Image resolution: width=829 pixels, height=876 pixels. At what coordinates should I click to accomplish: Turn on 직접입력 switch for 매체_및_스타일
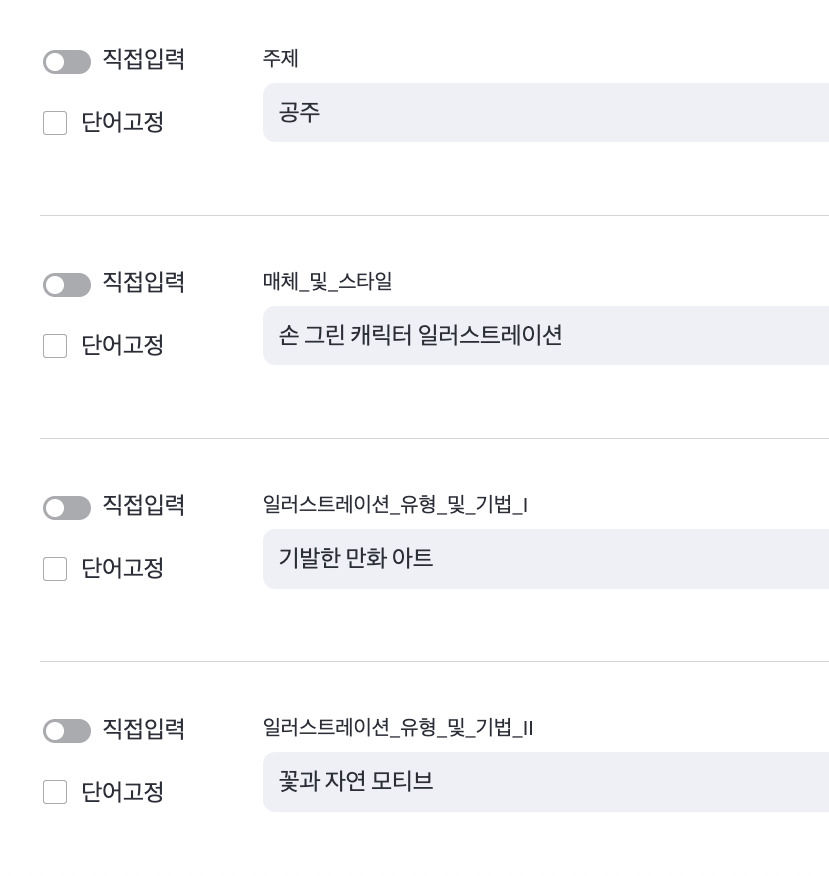66,285
